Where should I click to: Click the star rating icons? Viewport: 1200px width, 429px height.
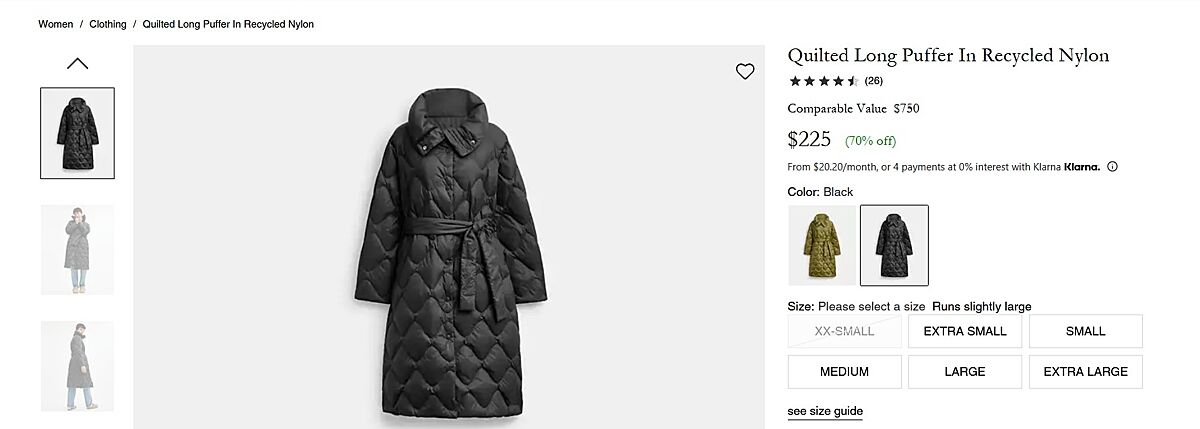tap(823, 81)
